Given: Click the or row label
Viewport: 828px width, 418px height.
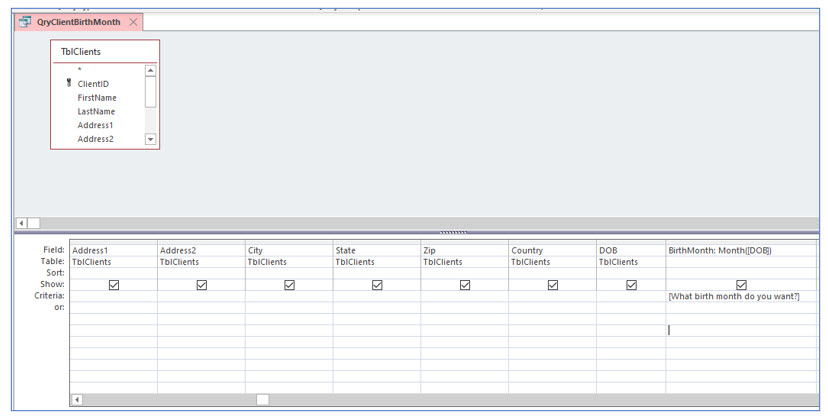Looking at the screenshot, I should point(60,307).
